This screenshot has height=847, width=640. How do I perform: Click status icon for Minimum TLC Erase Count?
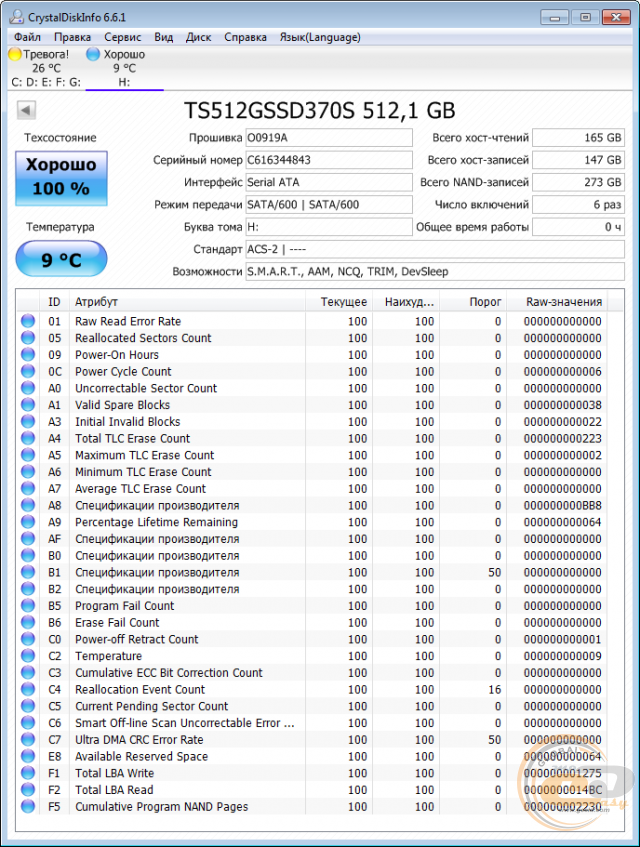point(28,472)
